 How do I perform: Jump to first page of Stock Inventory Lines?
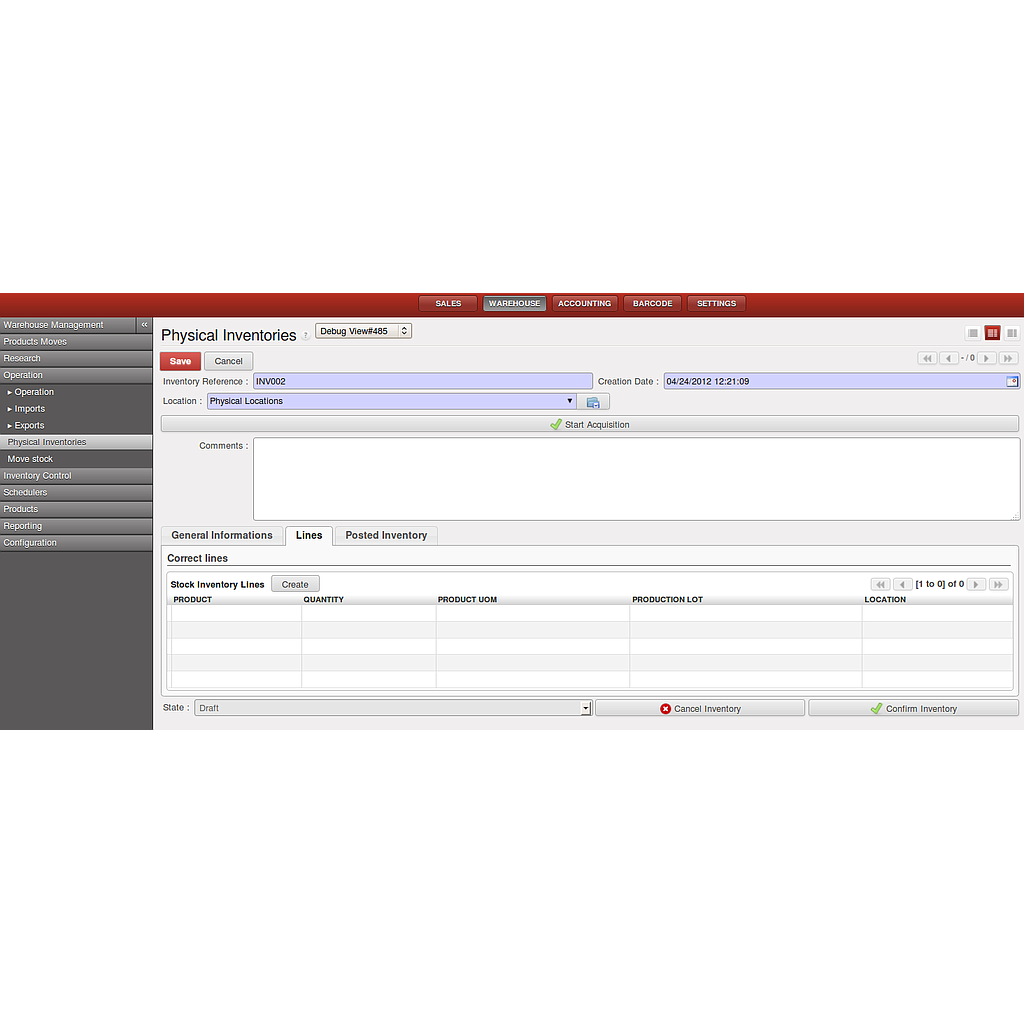coord(880,584)
